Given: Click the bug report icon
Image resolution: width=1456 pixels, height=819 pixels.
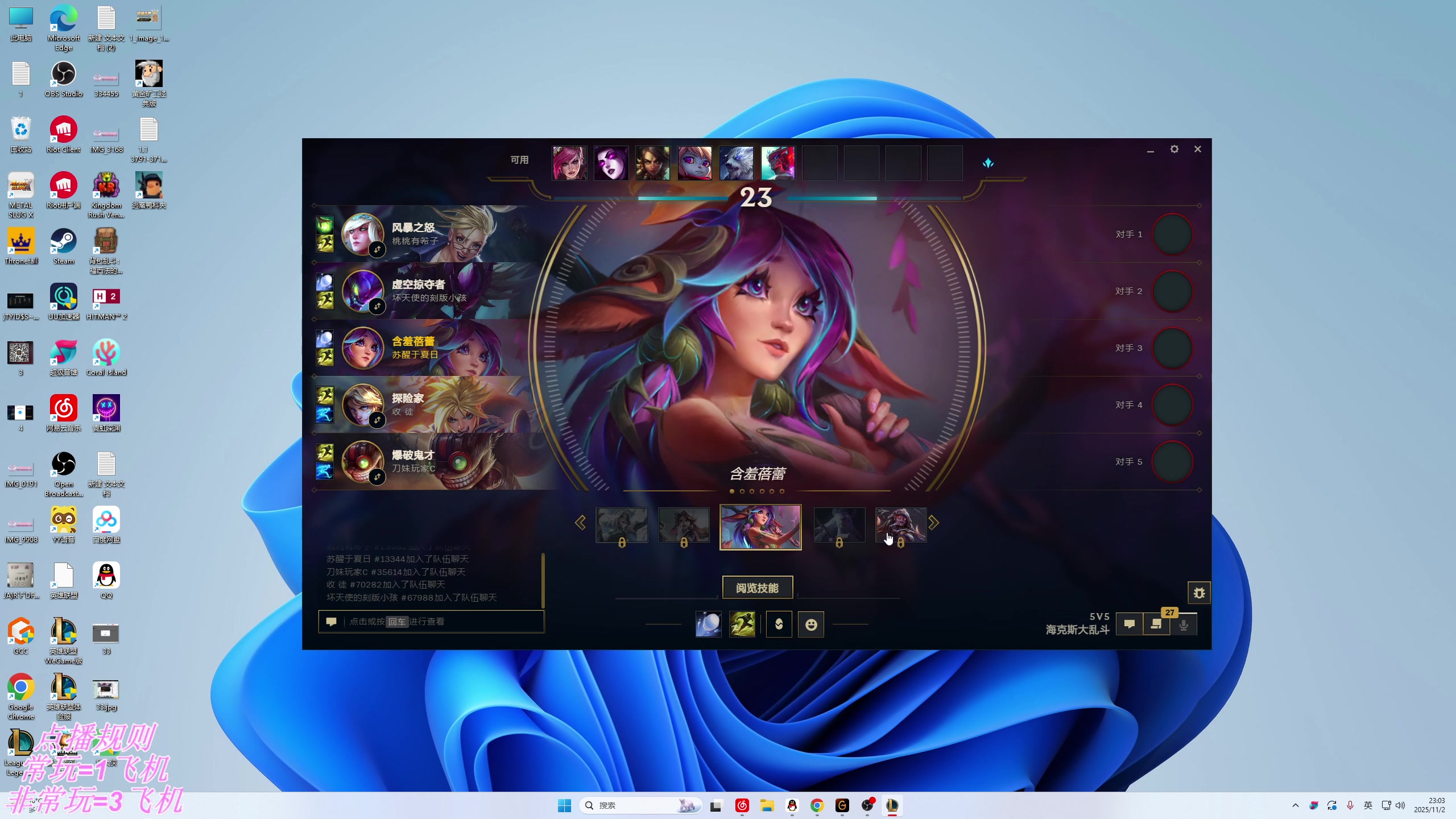Looking at the screenshot, I should (1199, 593).
